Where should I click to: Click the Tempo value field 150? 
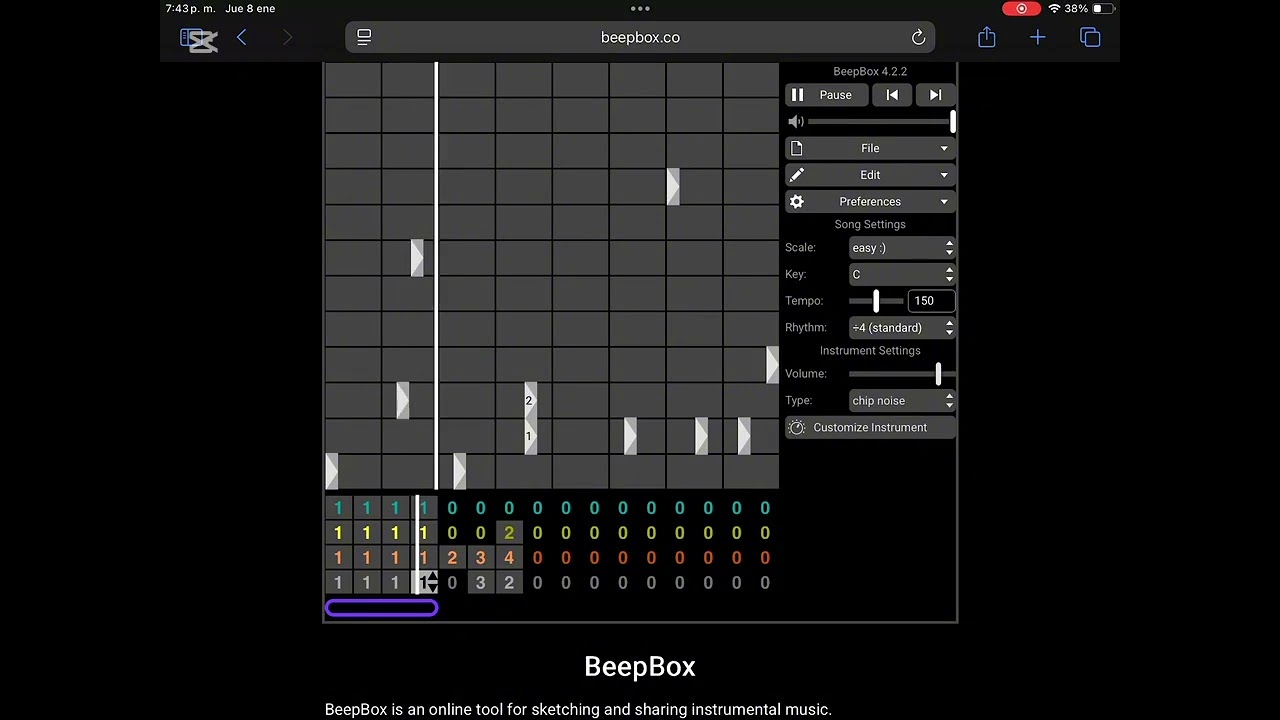click(932, 301)
